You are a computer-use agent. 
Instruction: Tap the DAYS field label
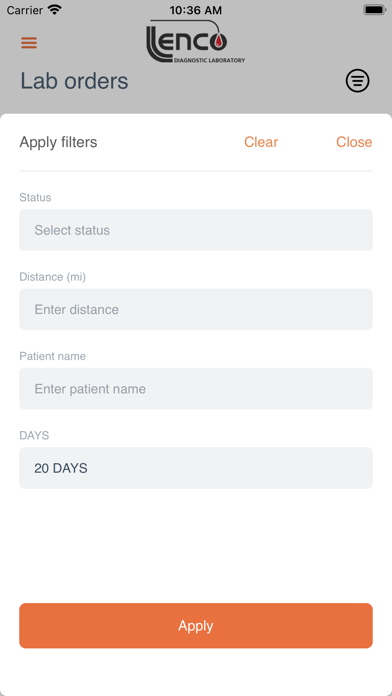pyautogui.click(x=34, y=435)
